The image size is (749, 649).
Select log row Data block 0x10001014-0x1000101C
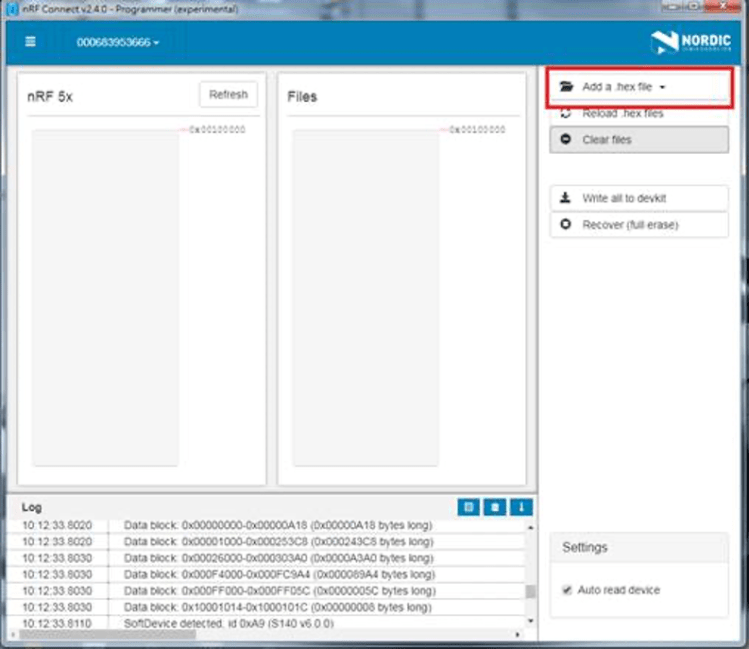266,607
